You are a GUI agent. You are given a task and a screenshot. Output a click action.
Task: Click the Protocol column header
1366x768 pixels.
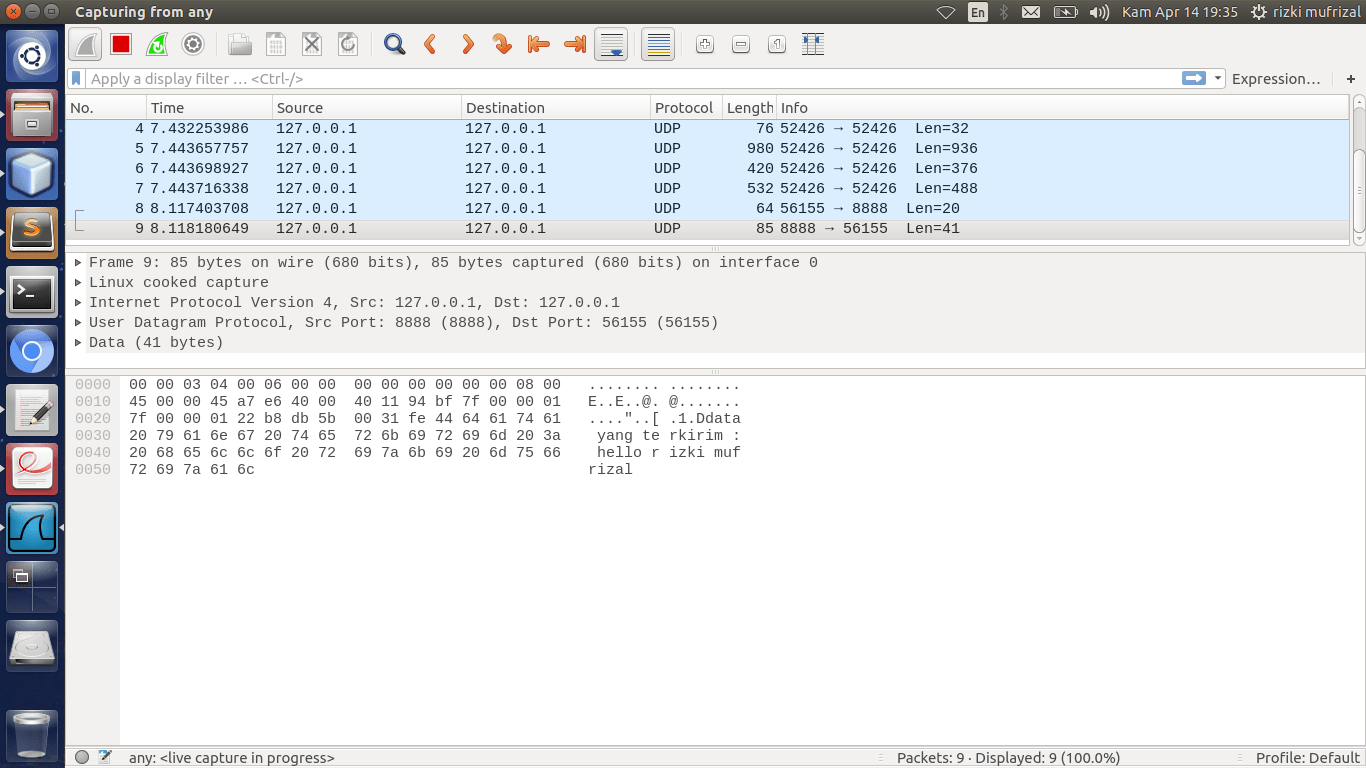pos(684,107)
